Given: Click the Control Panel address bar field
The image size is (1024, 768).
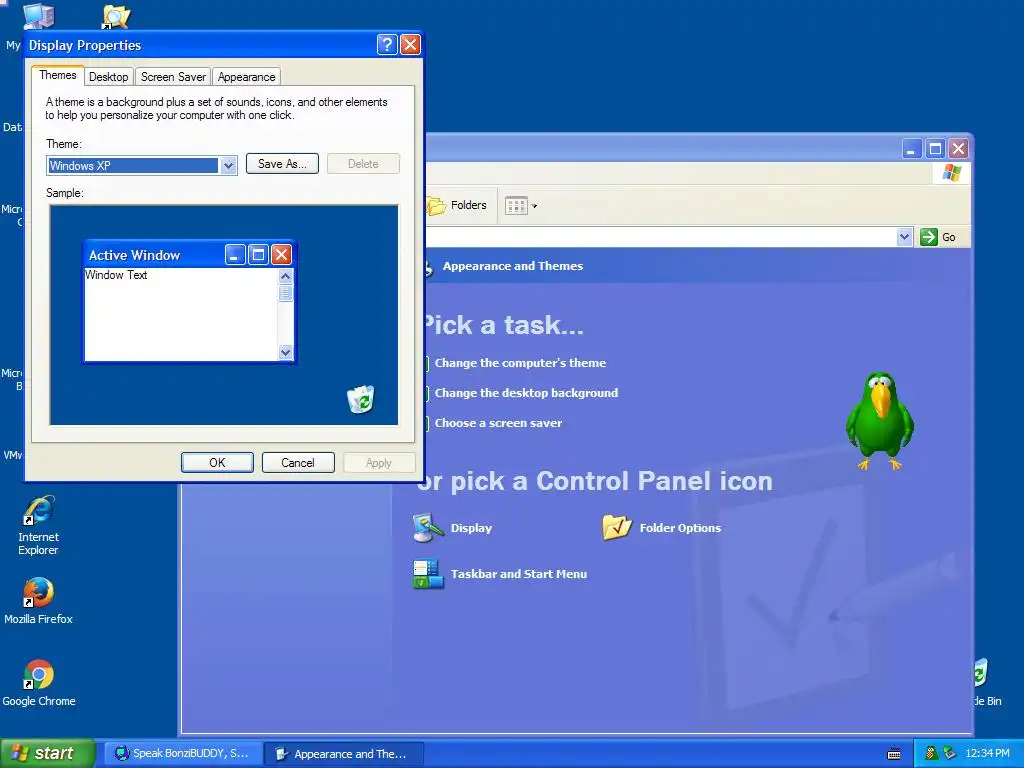Looking at the screenshot, I should (x=661, y=237).
